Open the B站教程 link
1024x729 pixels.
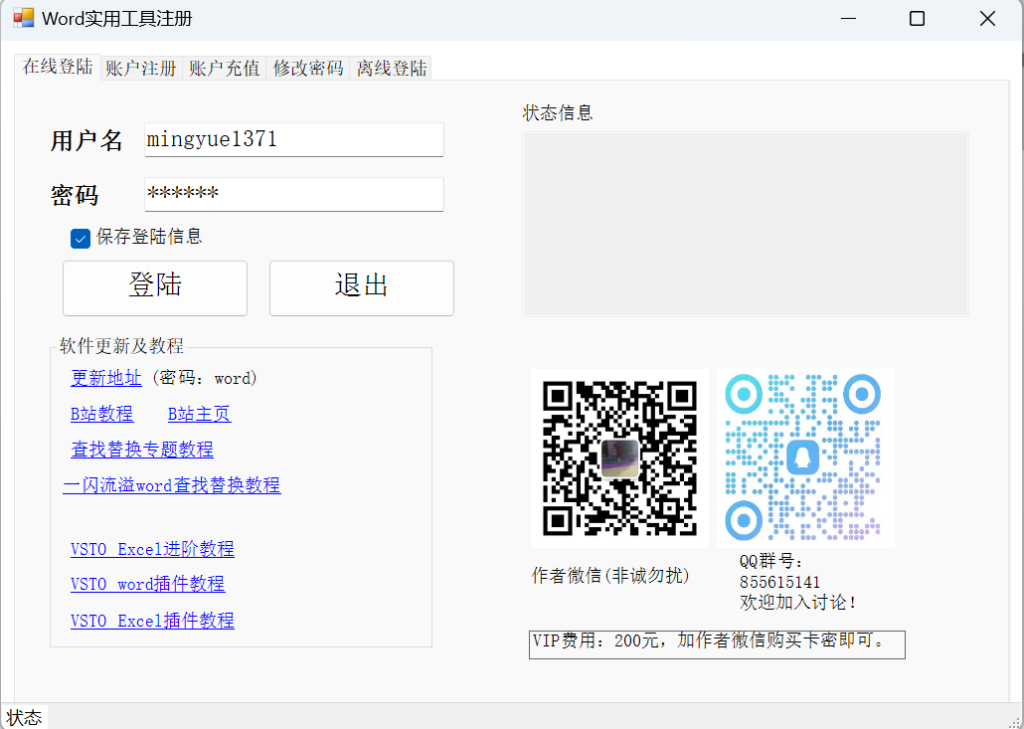(101, 414)
